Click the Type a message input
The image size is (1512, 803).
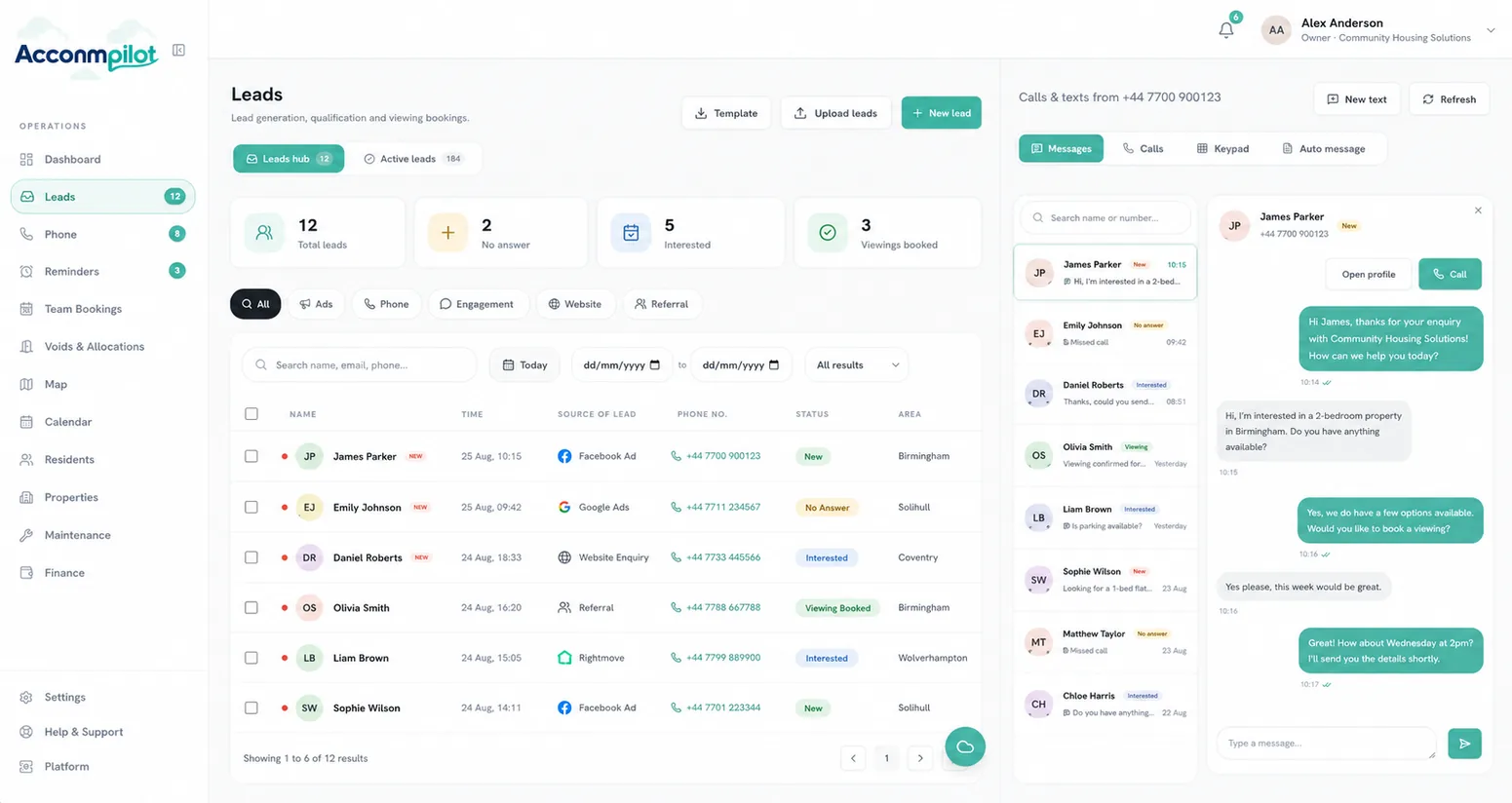[1326, 744]
